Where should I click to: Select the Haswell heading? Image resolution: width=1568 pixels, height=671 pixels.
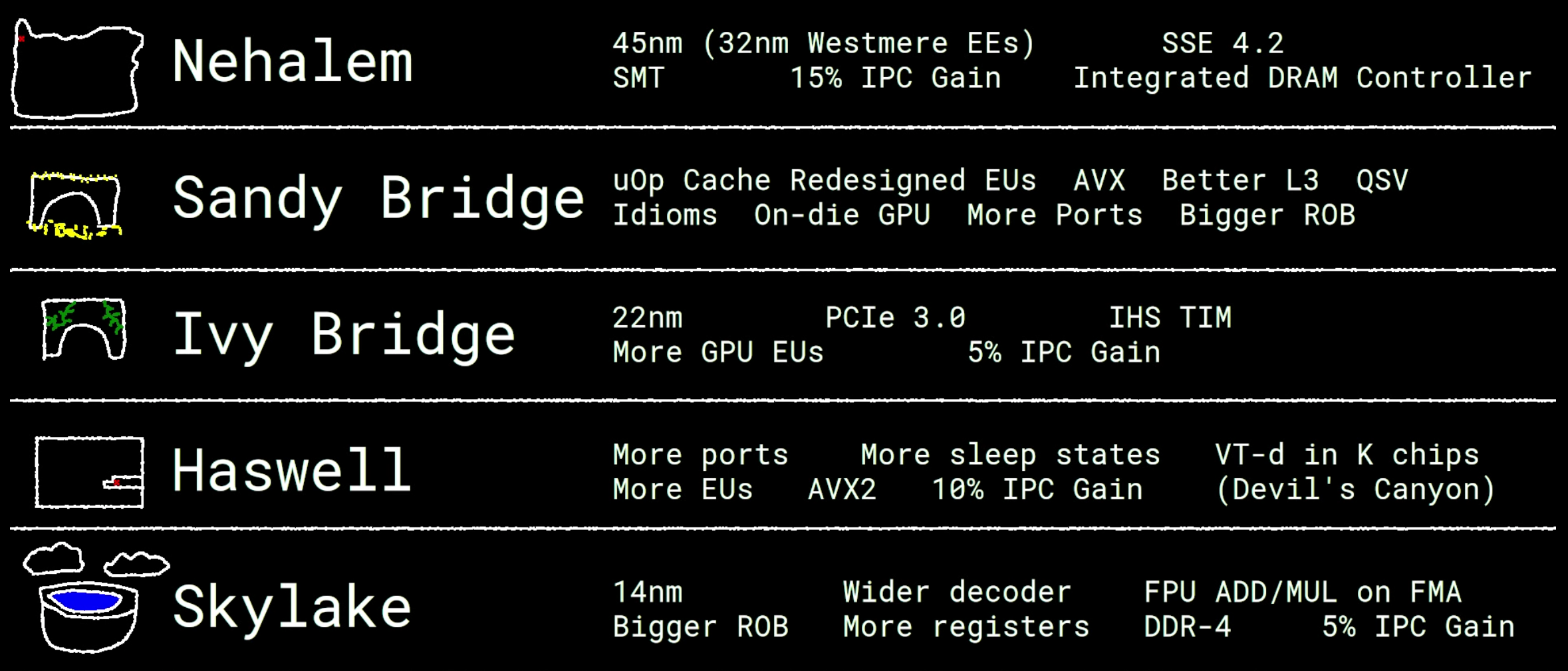292,471
